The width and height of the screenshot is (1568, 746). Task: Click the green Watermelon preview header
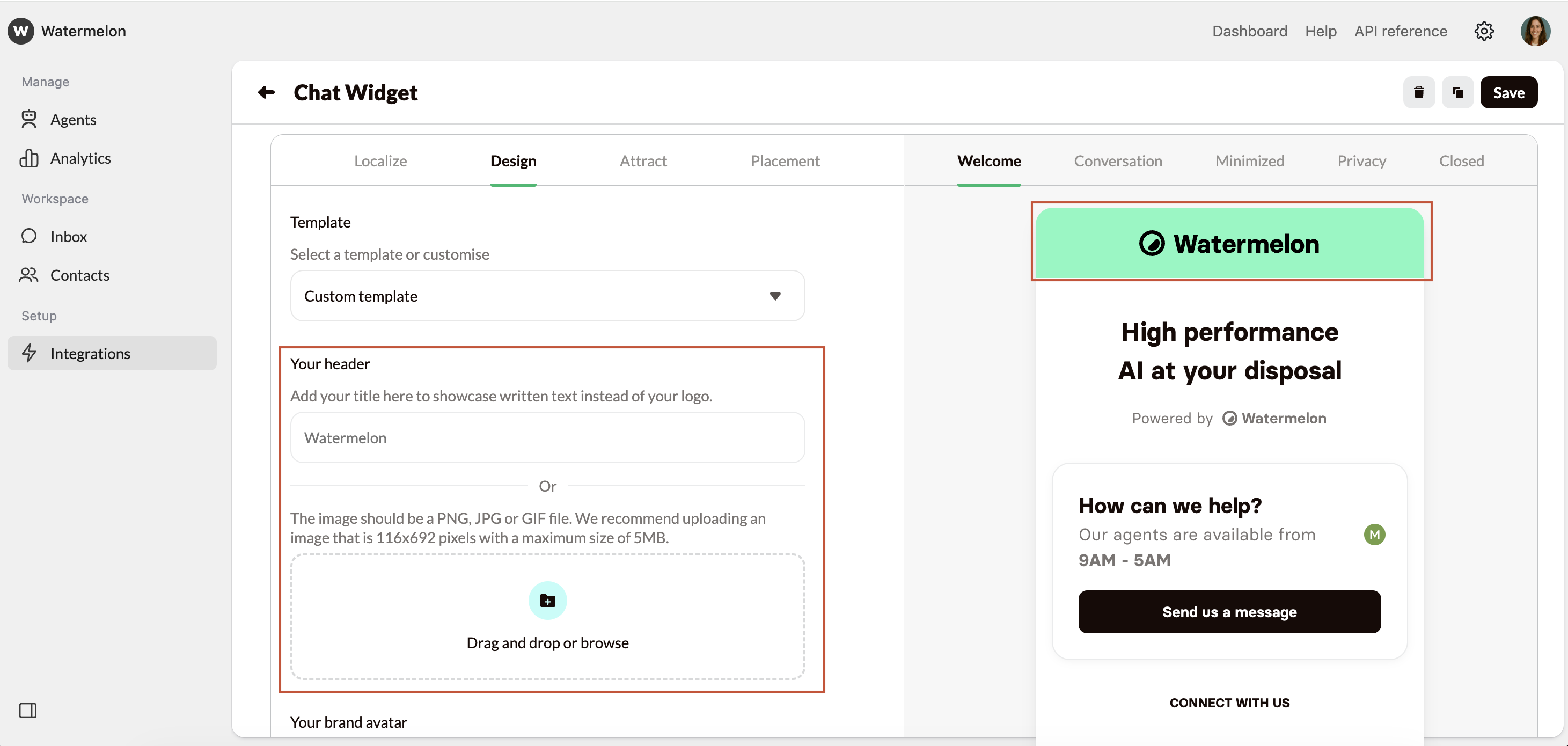click(x=1229, y=244)
